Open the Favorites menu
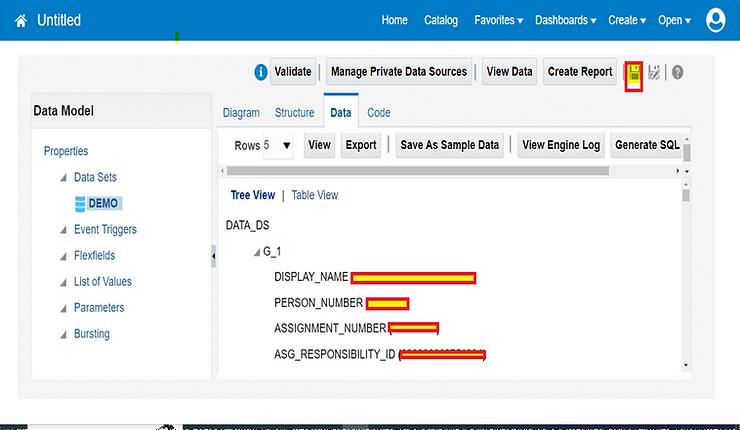The image size is (740, 430). tap(498, 20)
